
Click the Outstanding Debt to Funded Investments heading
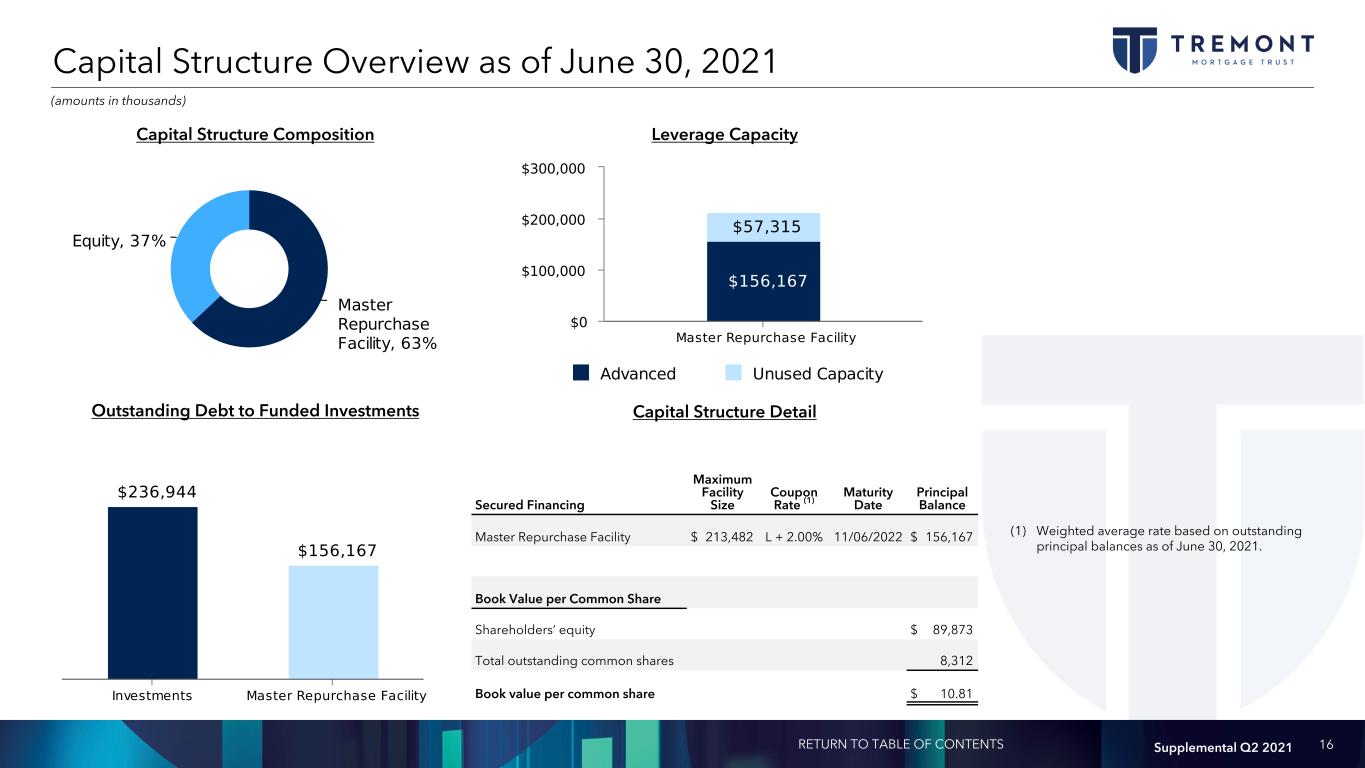pos(254,411)
